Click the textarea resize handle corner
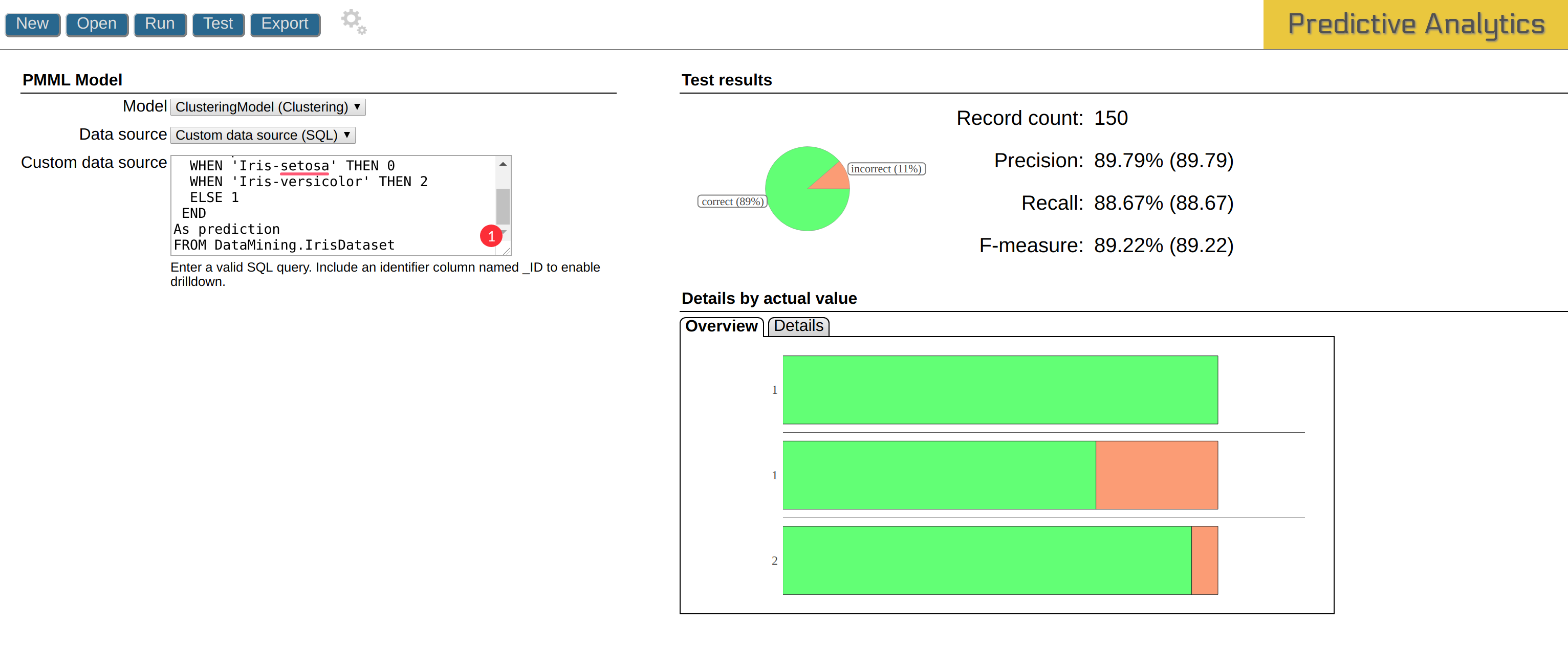Viewport: 1568px width, 646px height. (507, 251)
